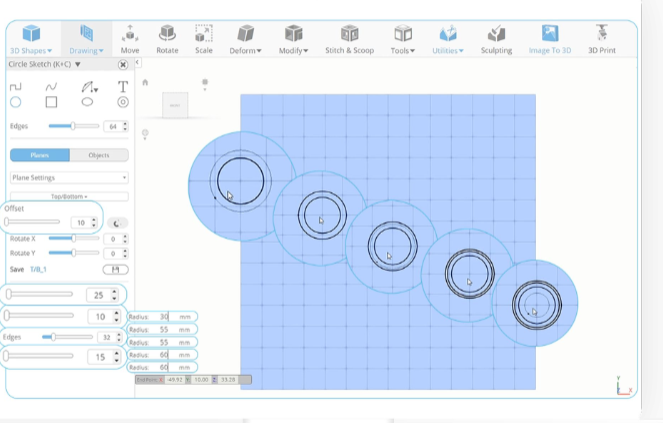Click the End Point Z field 33.28

[228, 380]
